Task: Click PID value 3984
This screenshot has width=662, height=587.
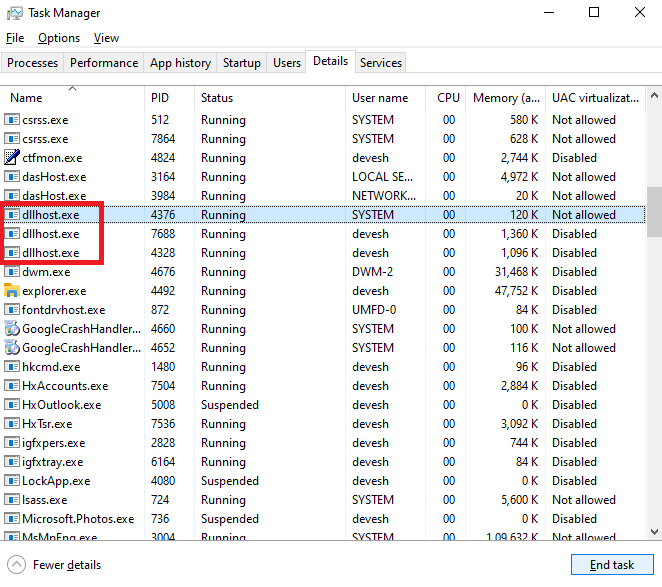Action: 163,196
